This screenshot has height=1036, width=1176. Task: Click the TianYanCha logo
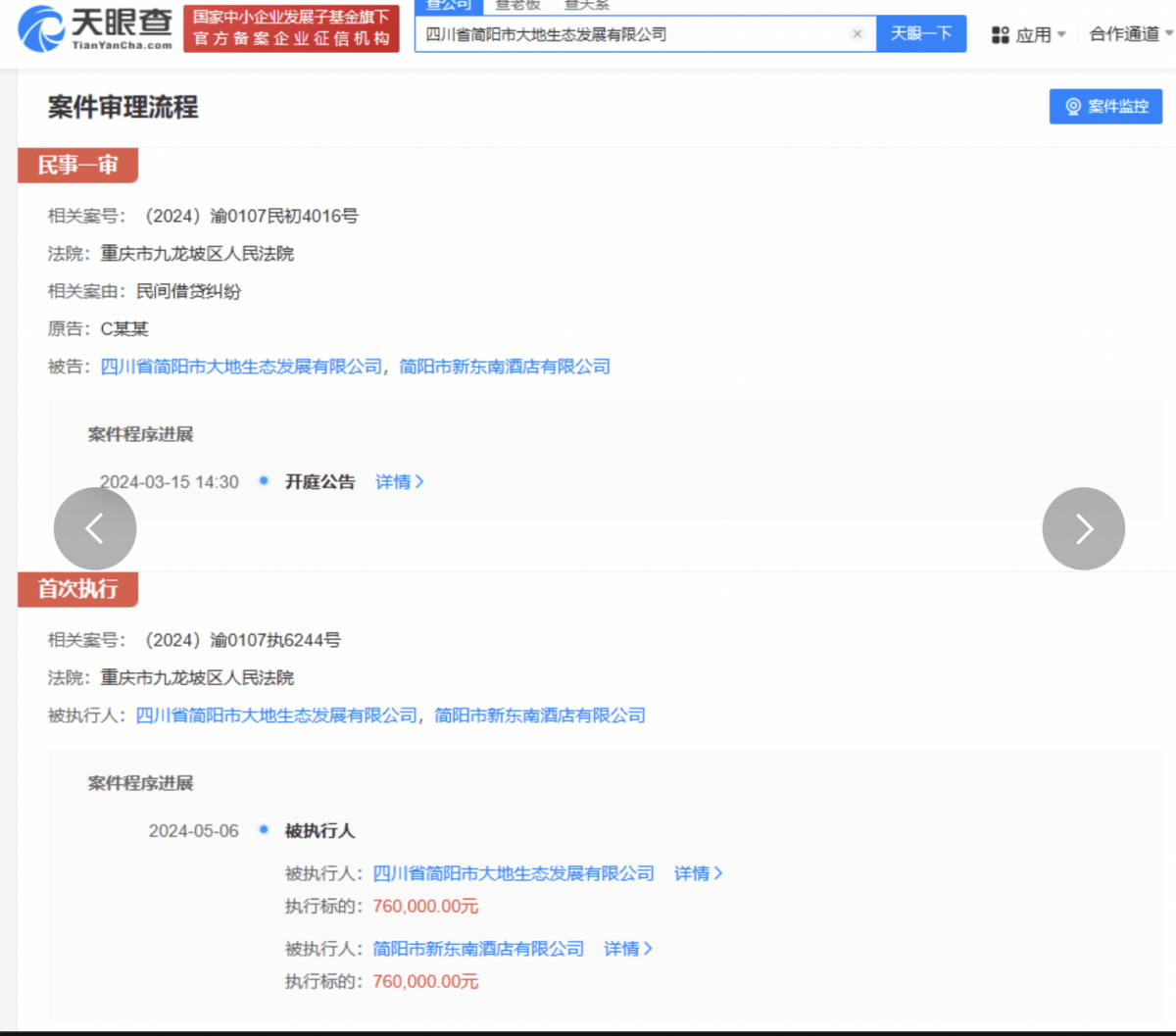(x=95, y=28)
